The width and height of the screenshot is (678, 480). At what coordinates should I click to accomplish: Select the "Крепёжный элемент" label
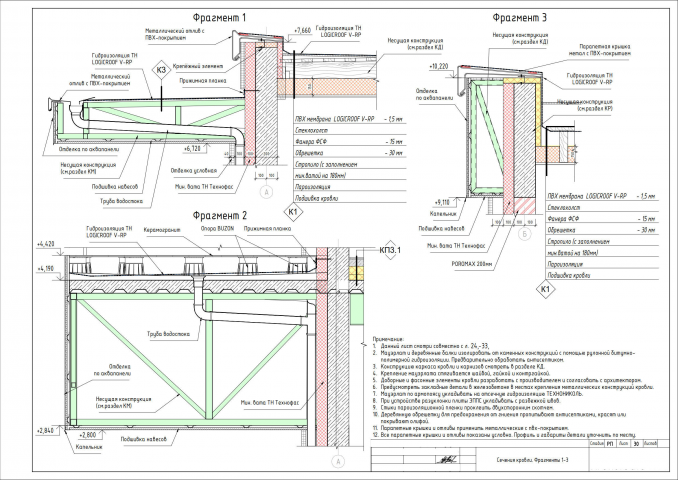pyautogui.click(x=198, y=66)
